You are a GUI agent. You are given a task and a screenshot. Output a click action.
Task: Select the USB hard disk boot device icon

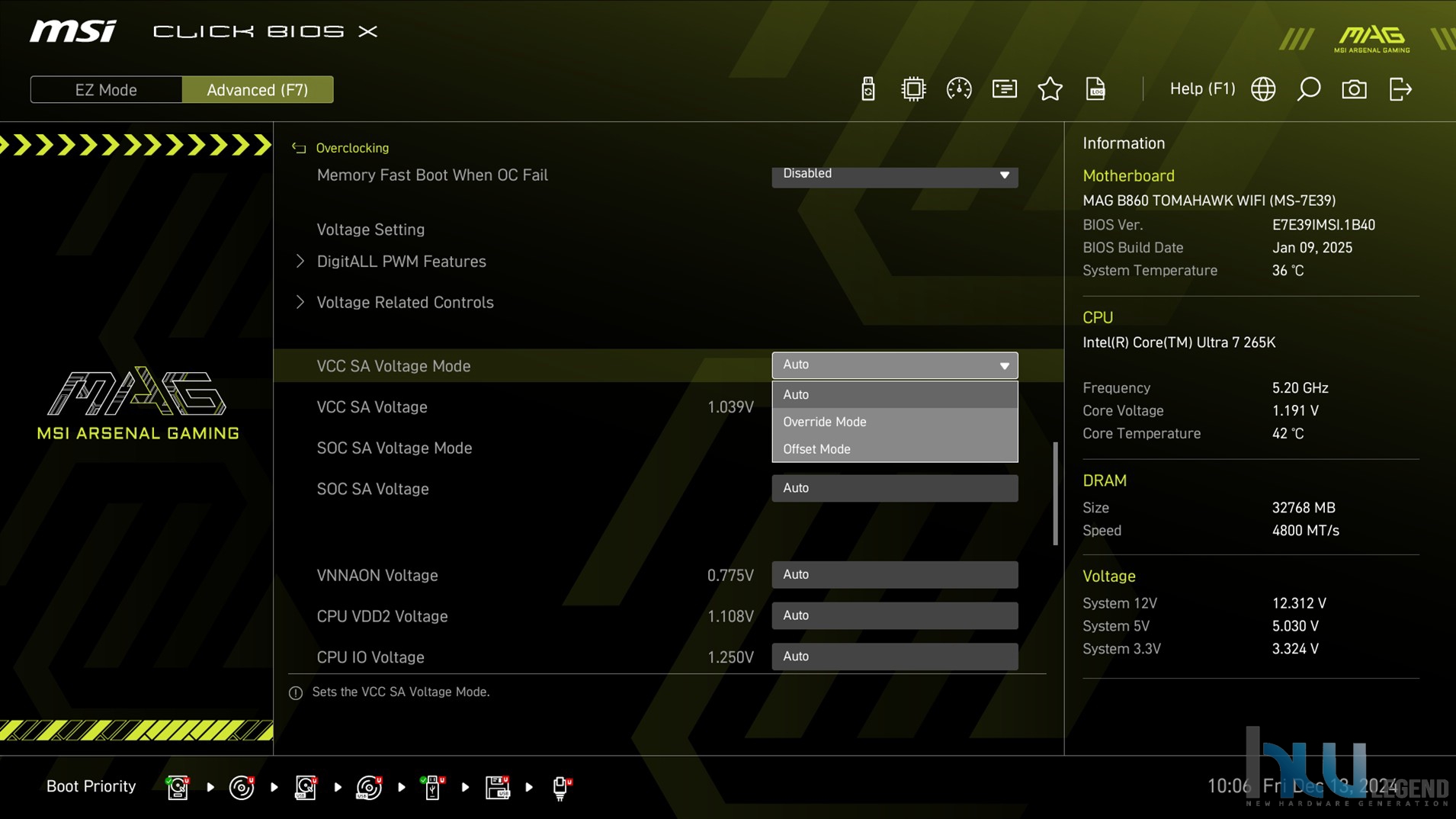pyautogui.click(x=305, y=787)
